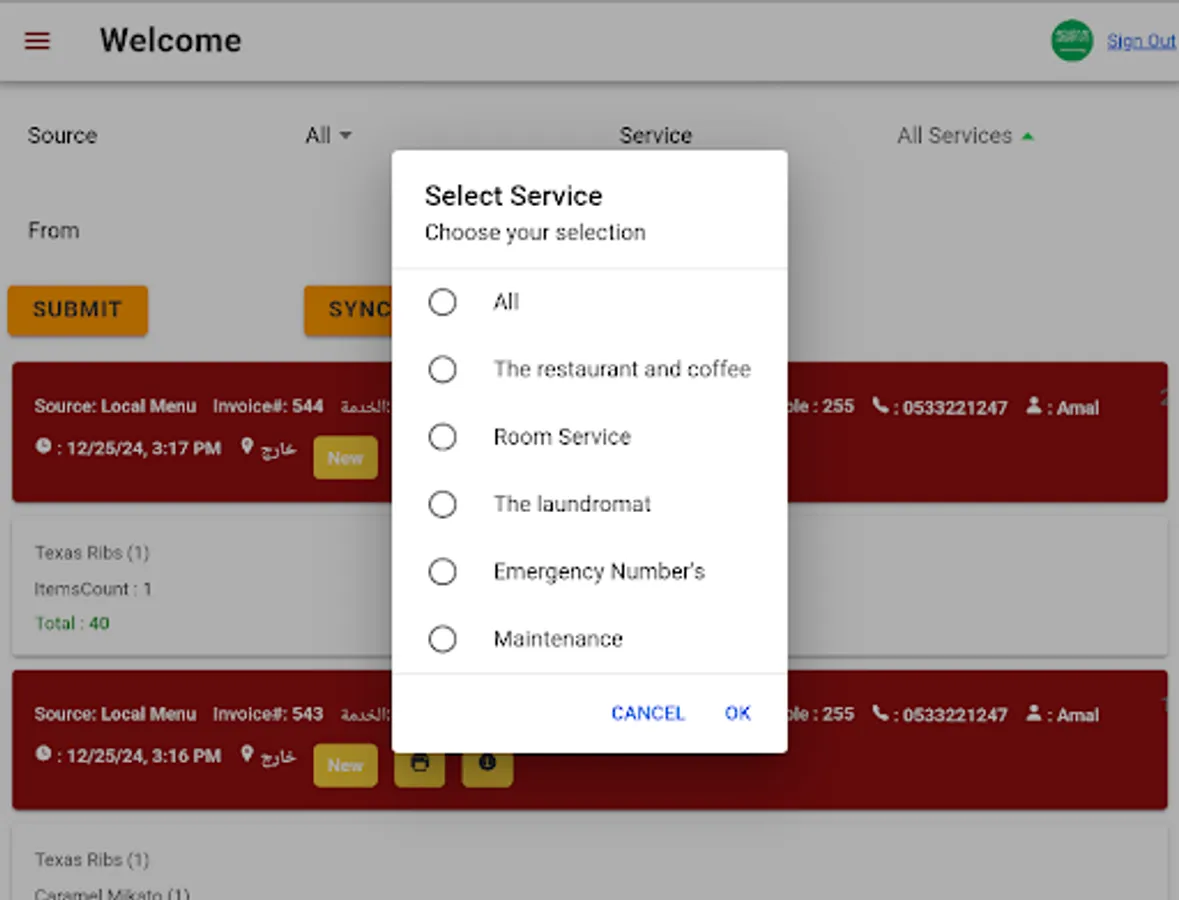Select the Maintenance option
This screenshot has height=900, width=1179.
tap(443, 639)
